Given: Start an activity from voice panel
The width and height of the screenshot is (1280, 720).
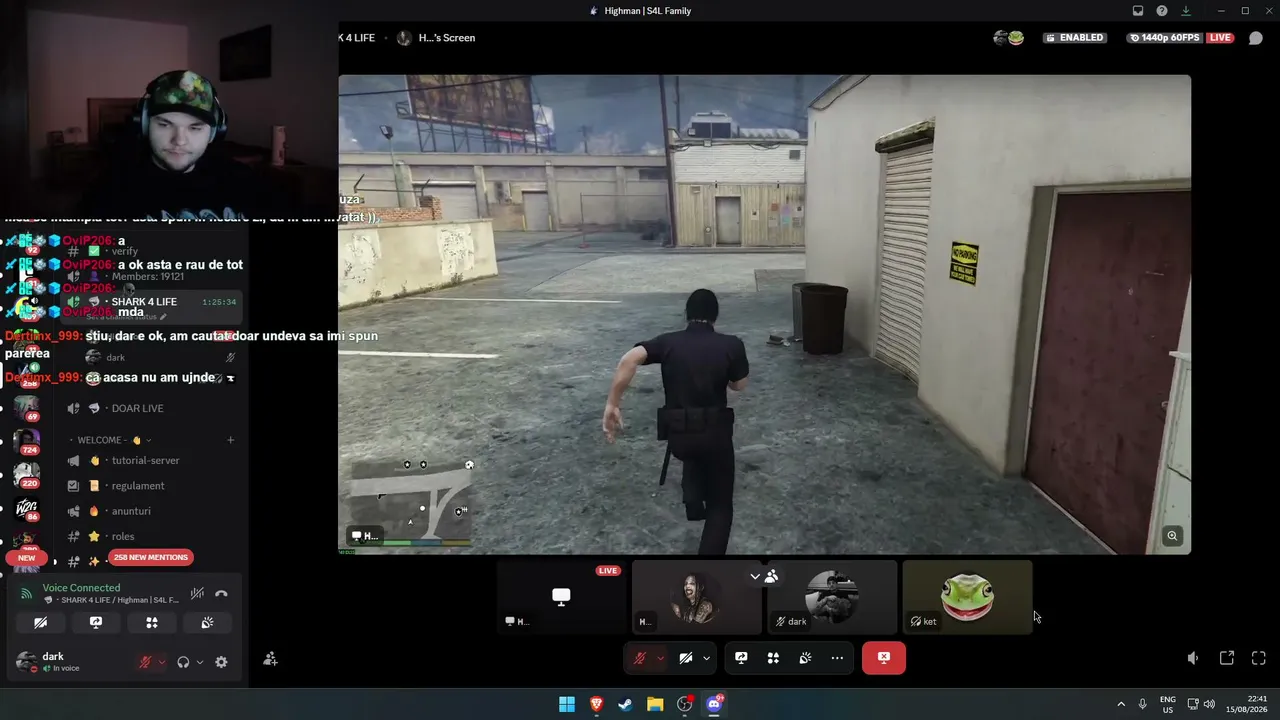Looking at the screenshot, I should point(152,622).
